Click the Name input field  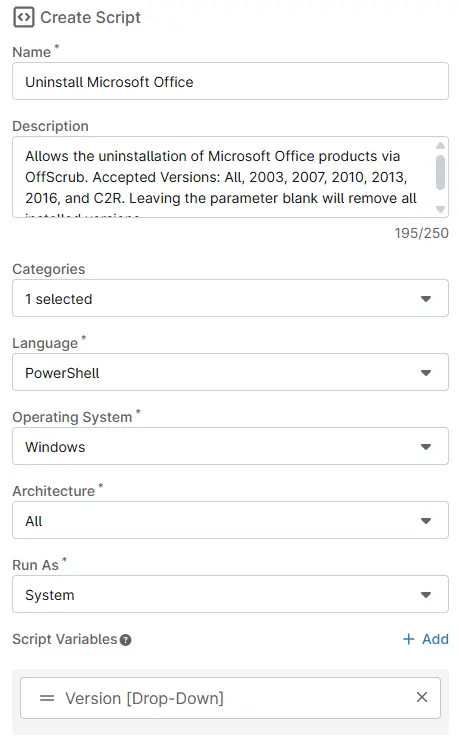pyautogui.click(x=230, y=81)
